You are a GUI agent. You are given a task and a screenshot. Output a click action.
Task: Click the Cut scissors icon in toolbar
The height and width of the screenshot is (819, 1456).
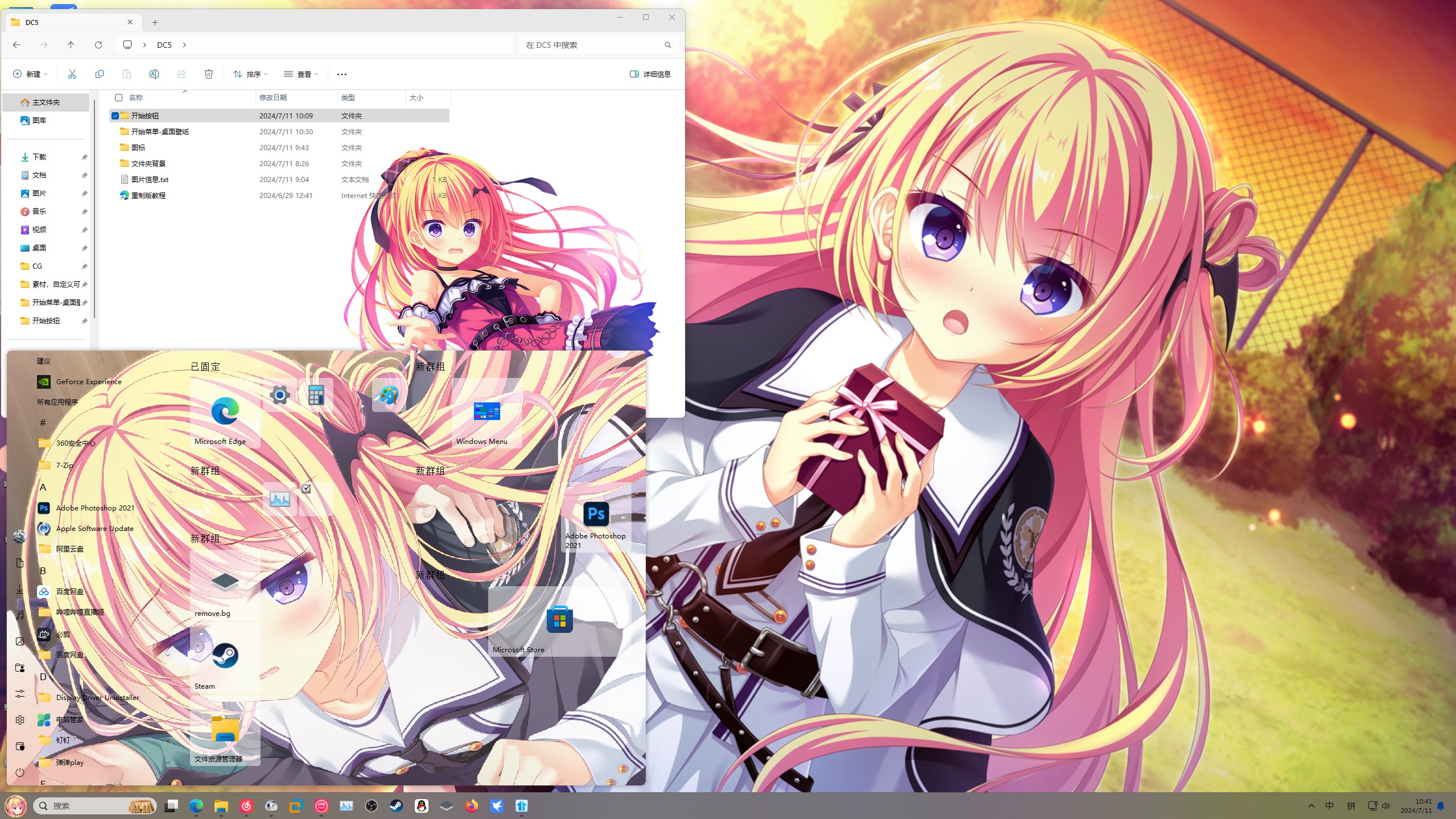(72, 74)
